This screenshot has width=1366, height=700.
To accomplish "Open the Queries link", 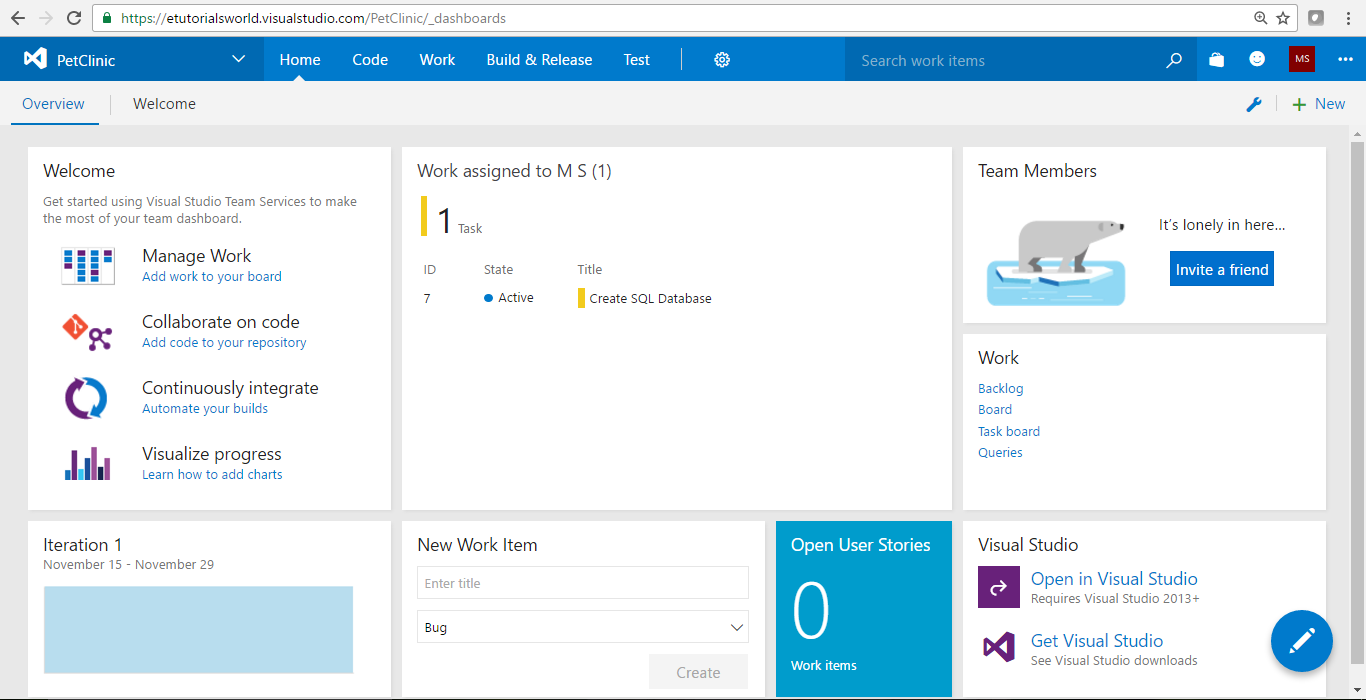I will pyautogui.click(x=1000, y=453).
